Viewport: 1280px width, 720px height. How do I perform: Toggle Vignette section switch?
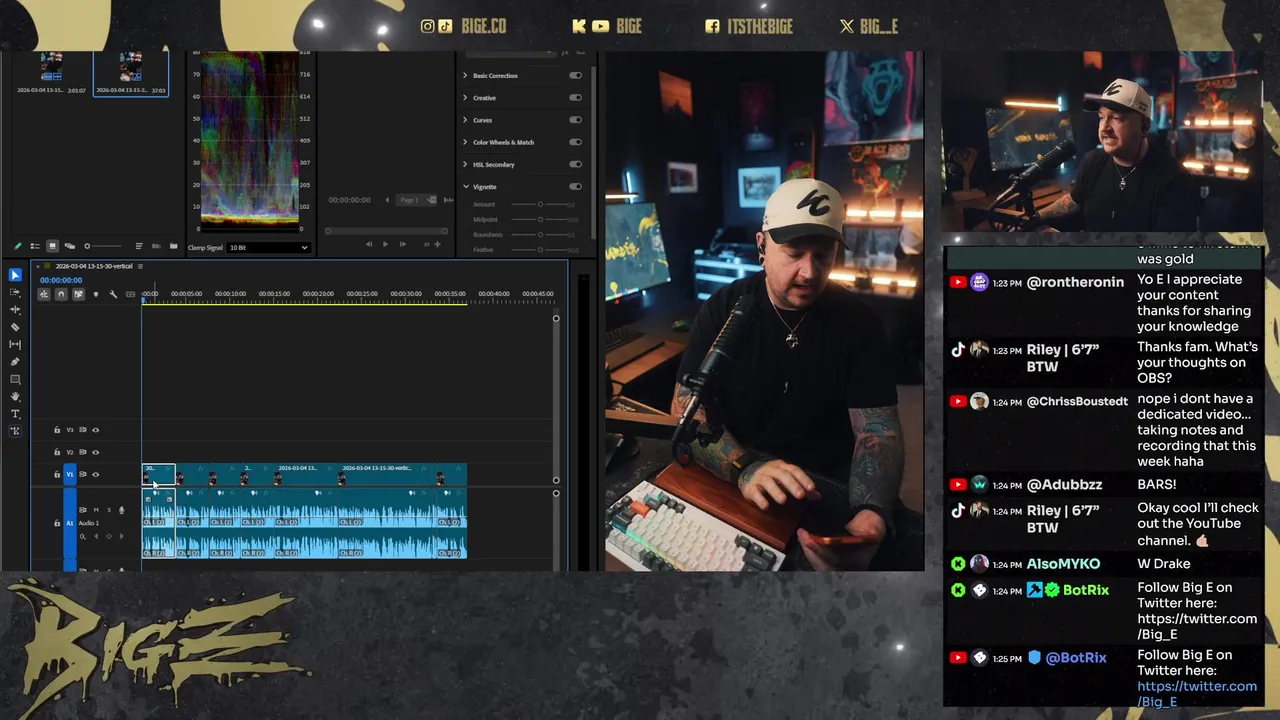pos(575,186)
